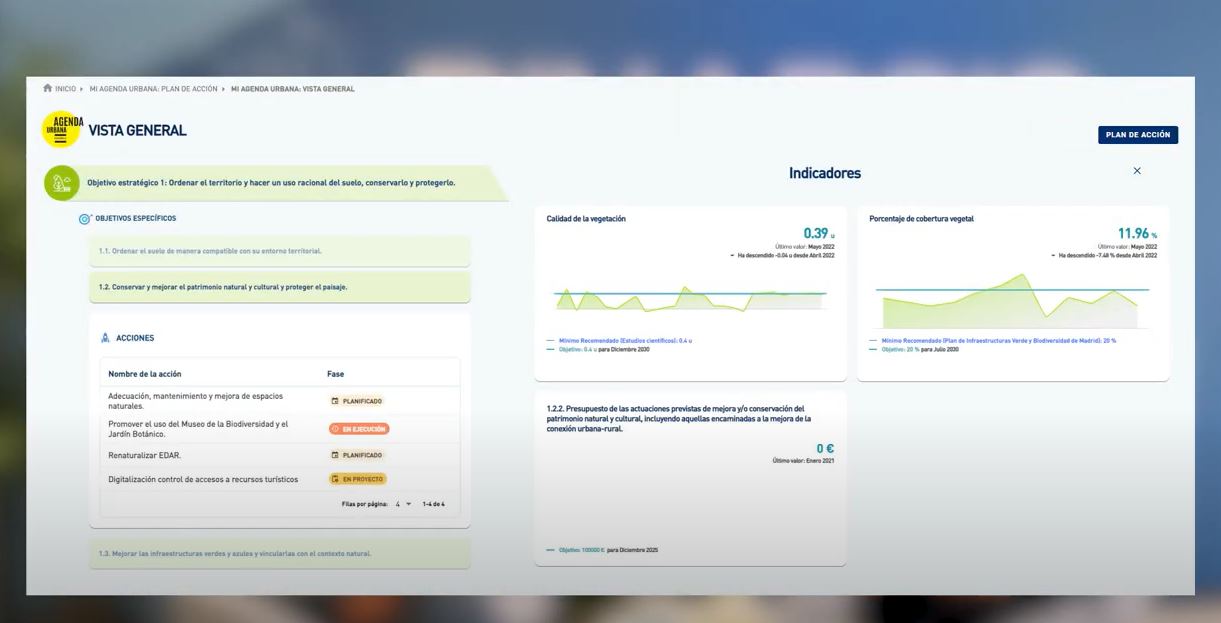
Task: Open the Filas por página dropdown
Action: click(x=403, y=504)
